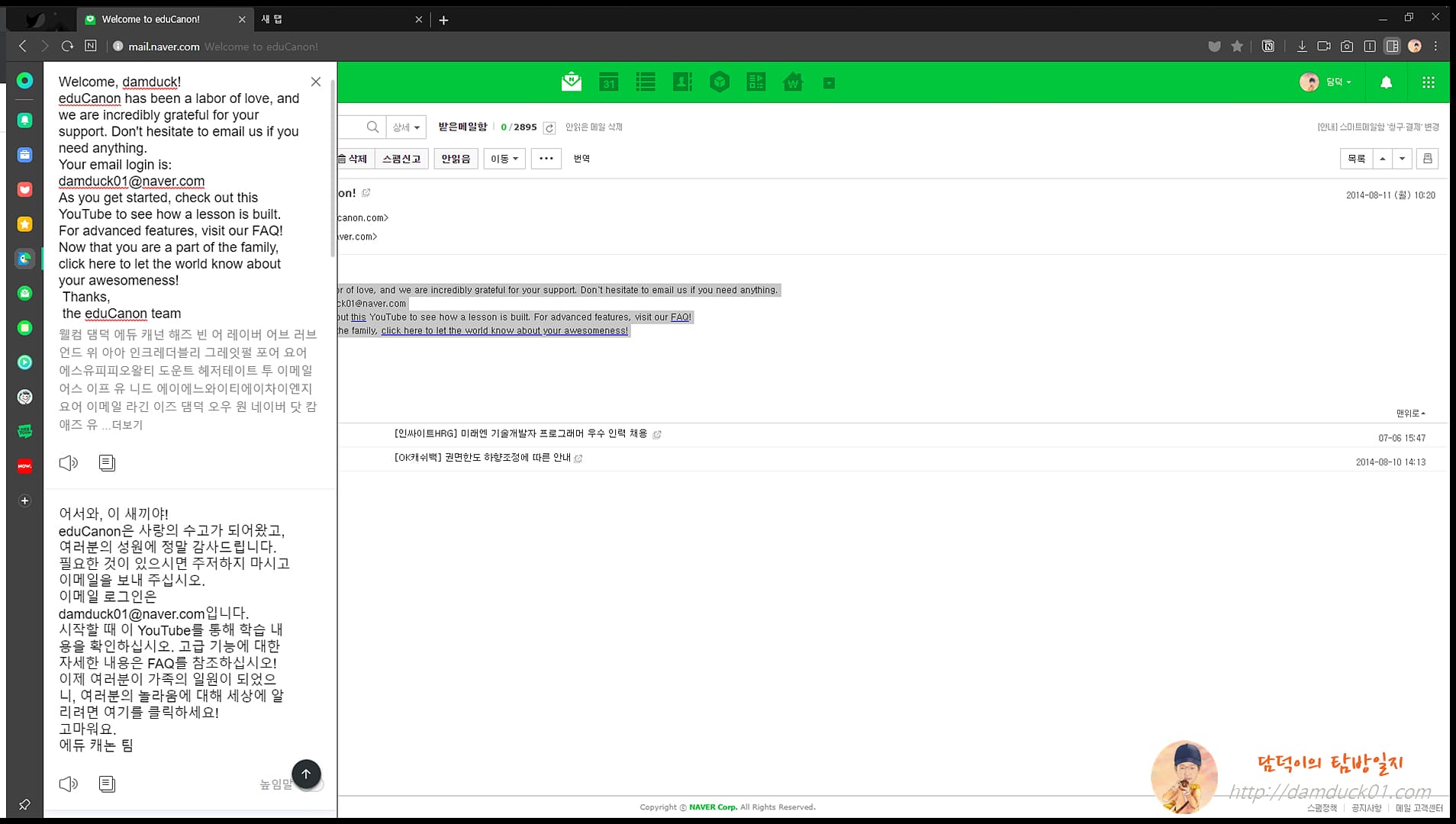The width and height of the screenshot is (1456, 824).
Task: Open the house-shaped W icon in header
Action: tap(794, 82)
